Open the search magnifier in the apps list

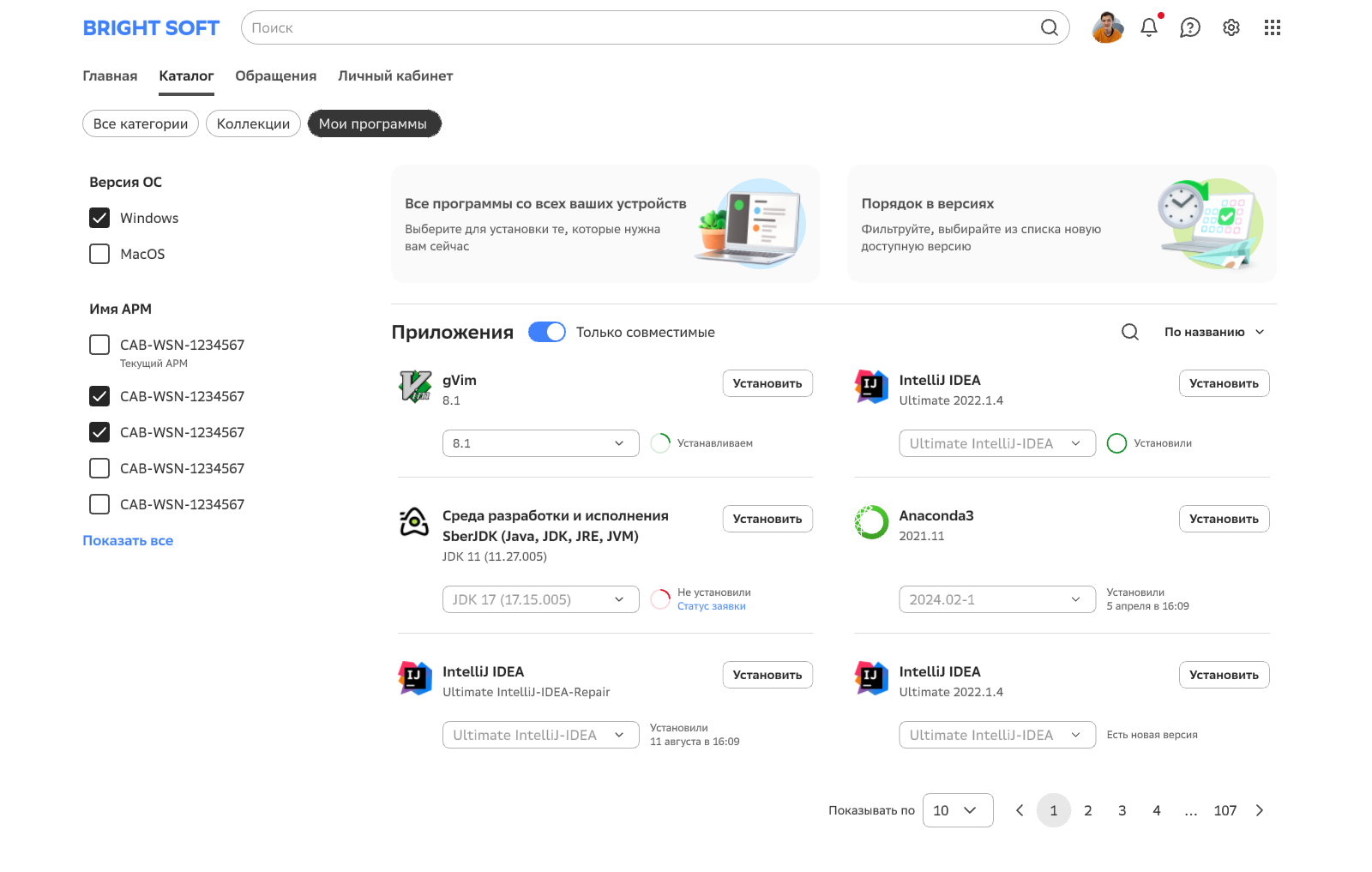point(1129,332)
